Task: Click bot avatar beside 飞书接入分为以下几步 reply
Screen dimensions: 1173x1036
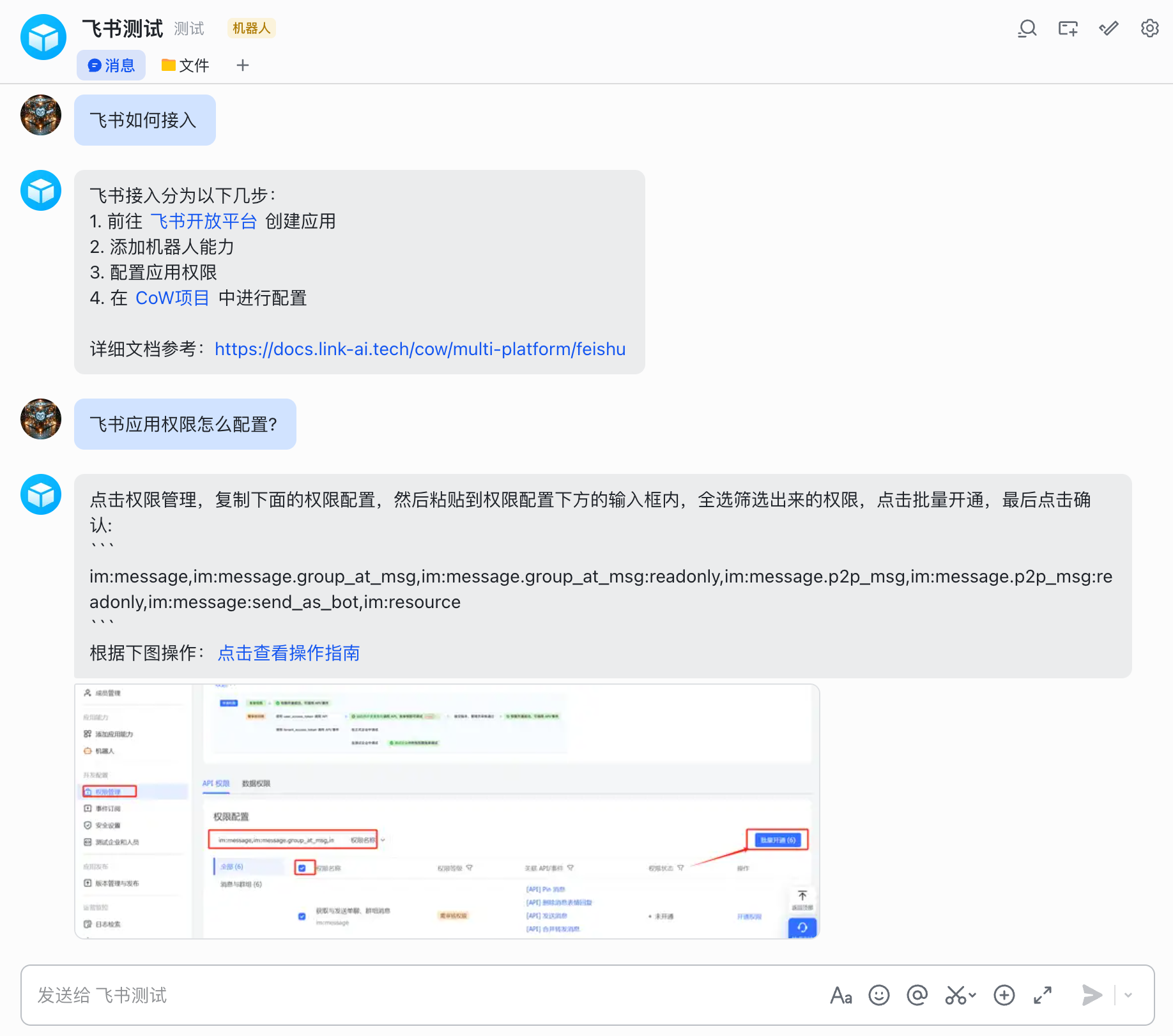Action: (x=41, y=190)
